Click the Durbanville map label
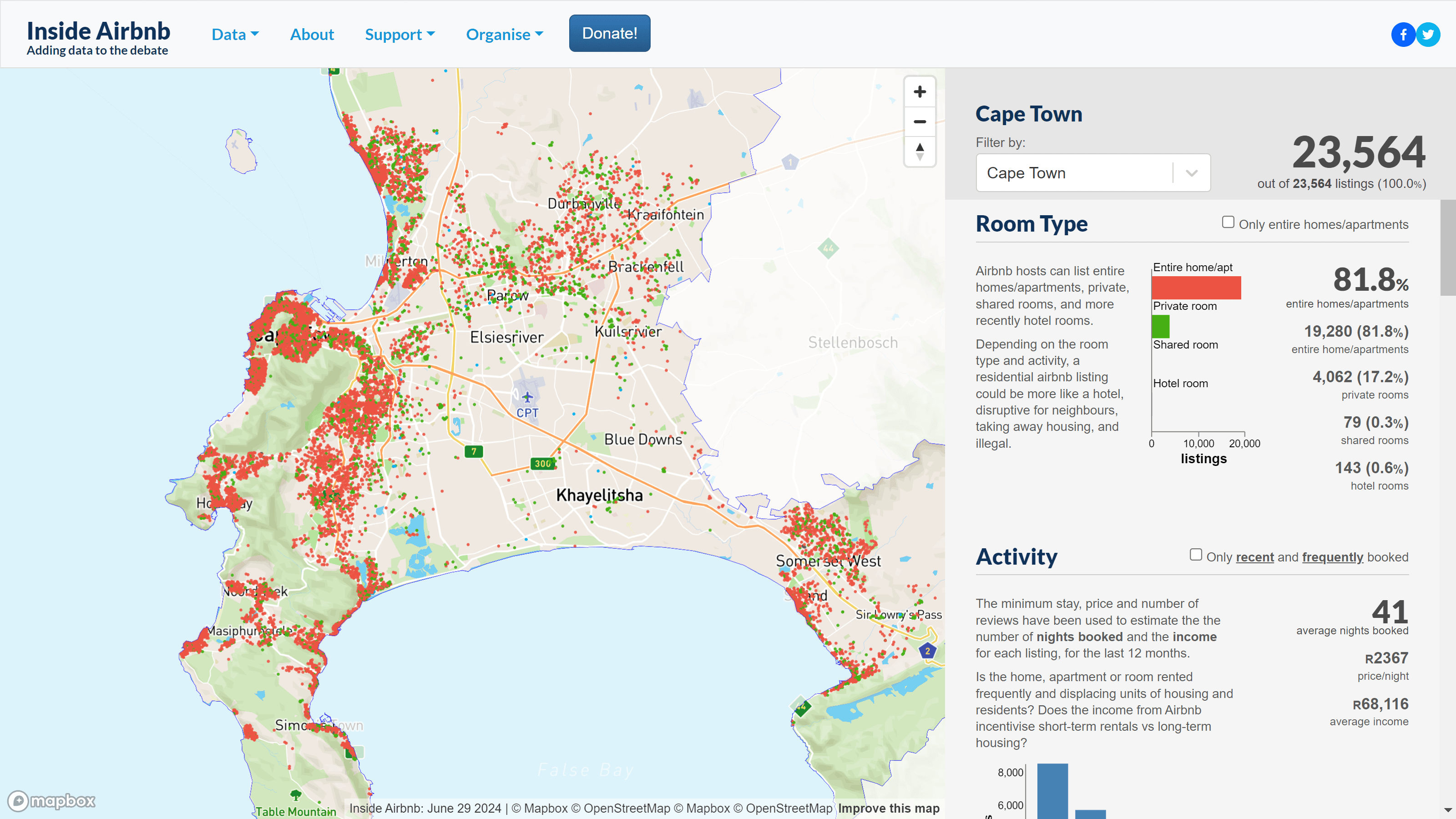The width and height of the screenshot is (1456, 819). 584,203
